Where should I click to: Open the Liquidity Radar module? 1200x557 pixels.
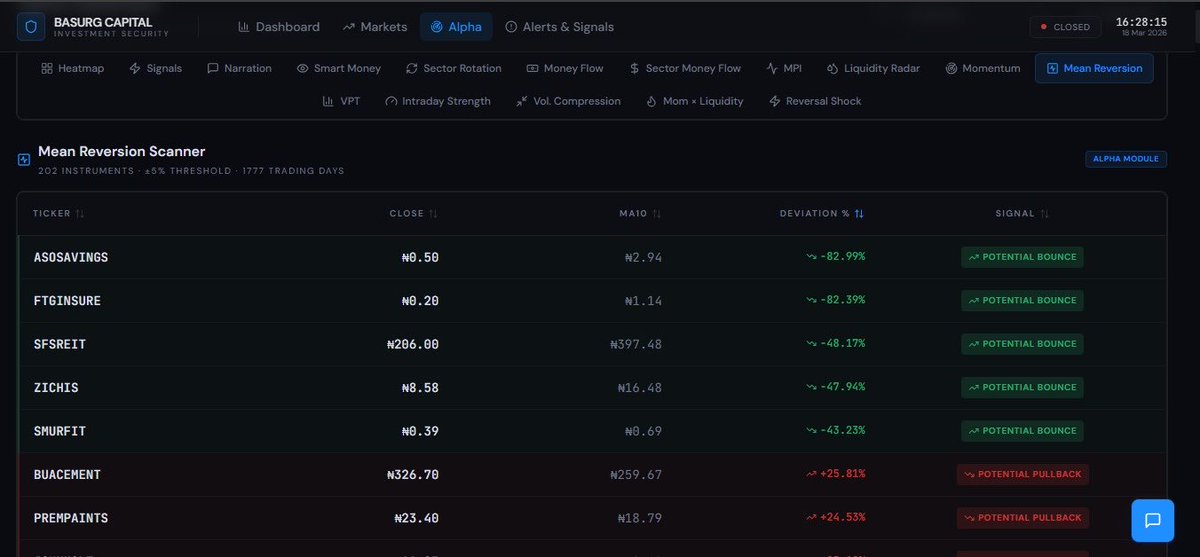point(874,68)
